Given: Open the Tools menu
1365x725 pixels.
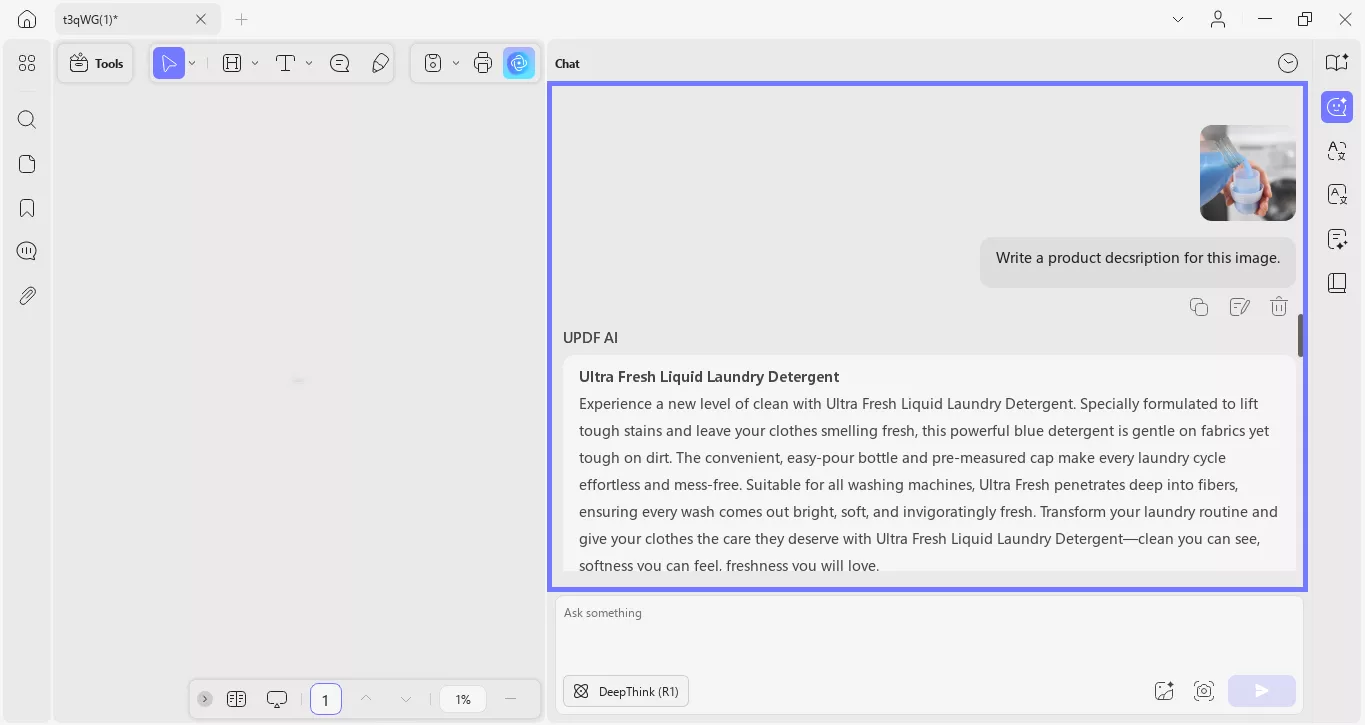Looking at the screenshot, I should tap(95, 63).
